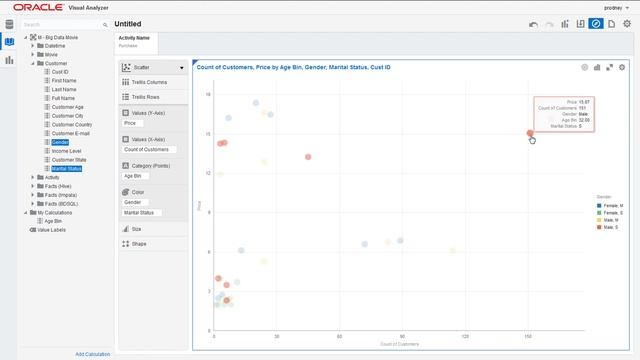Select the Marital Status color chip

tap(142, 213)
